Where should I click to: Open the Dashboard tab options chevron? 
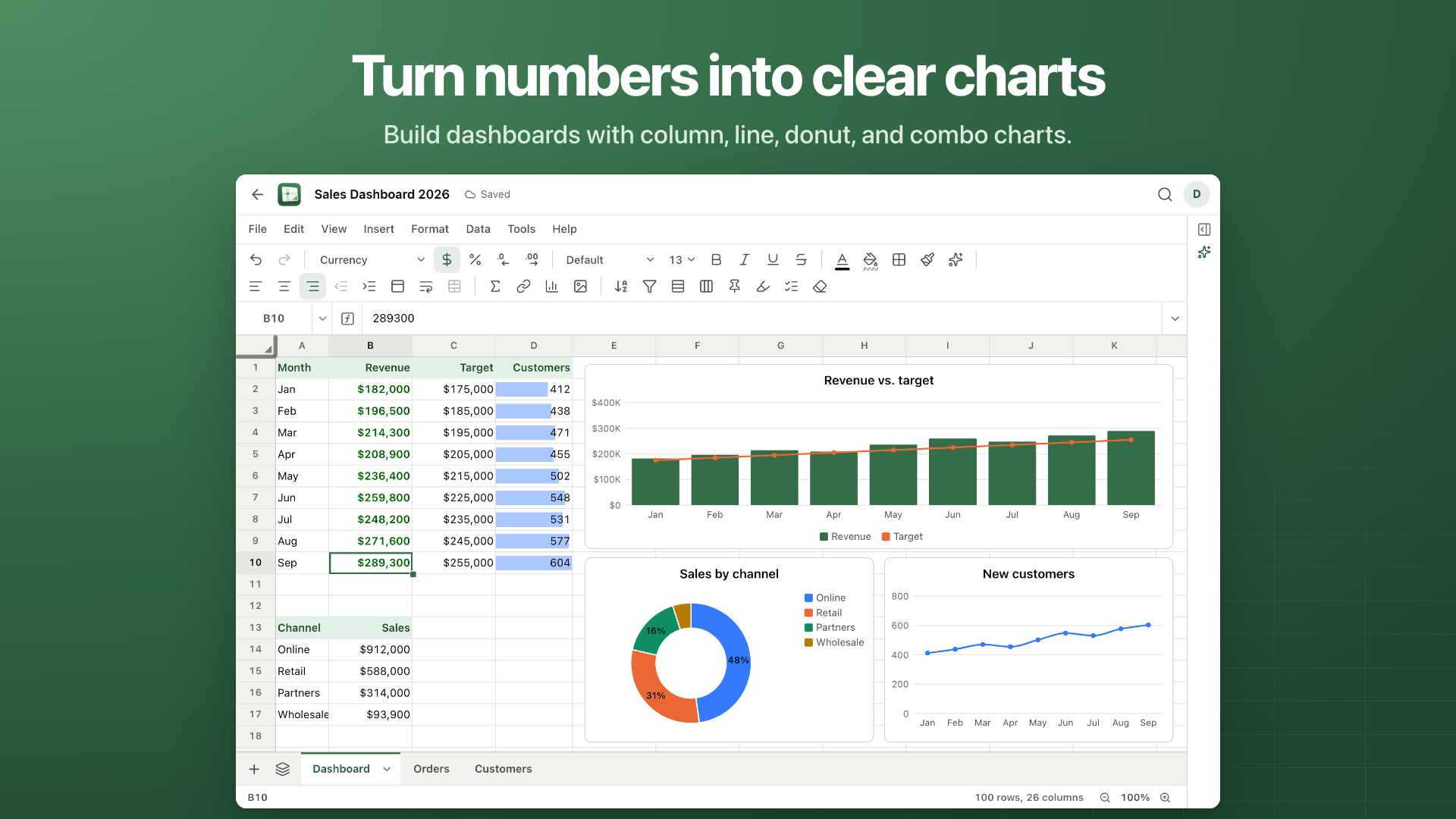pyautogui.click(x=387, y=769)
